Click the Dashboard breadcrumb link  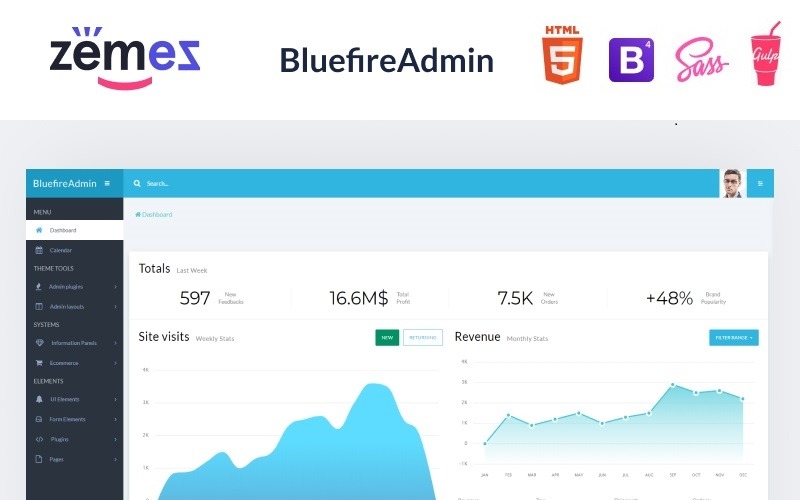(x=155, y=215)
